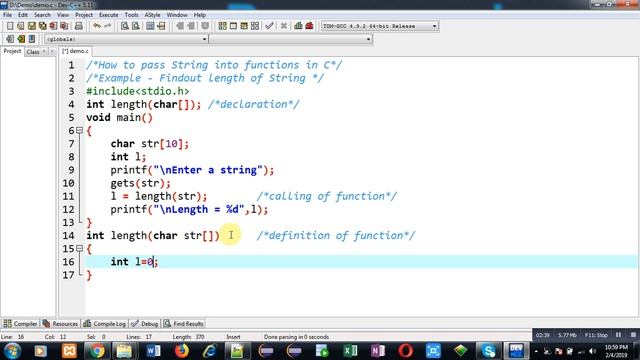Click the Compile & Run toolbar icon
Image resolution: width=640 pixels, height=360 pixels.
pos(244,26)
